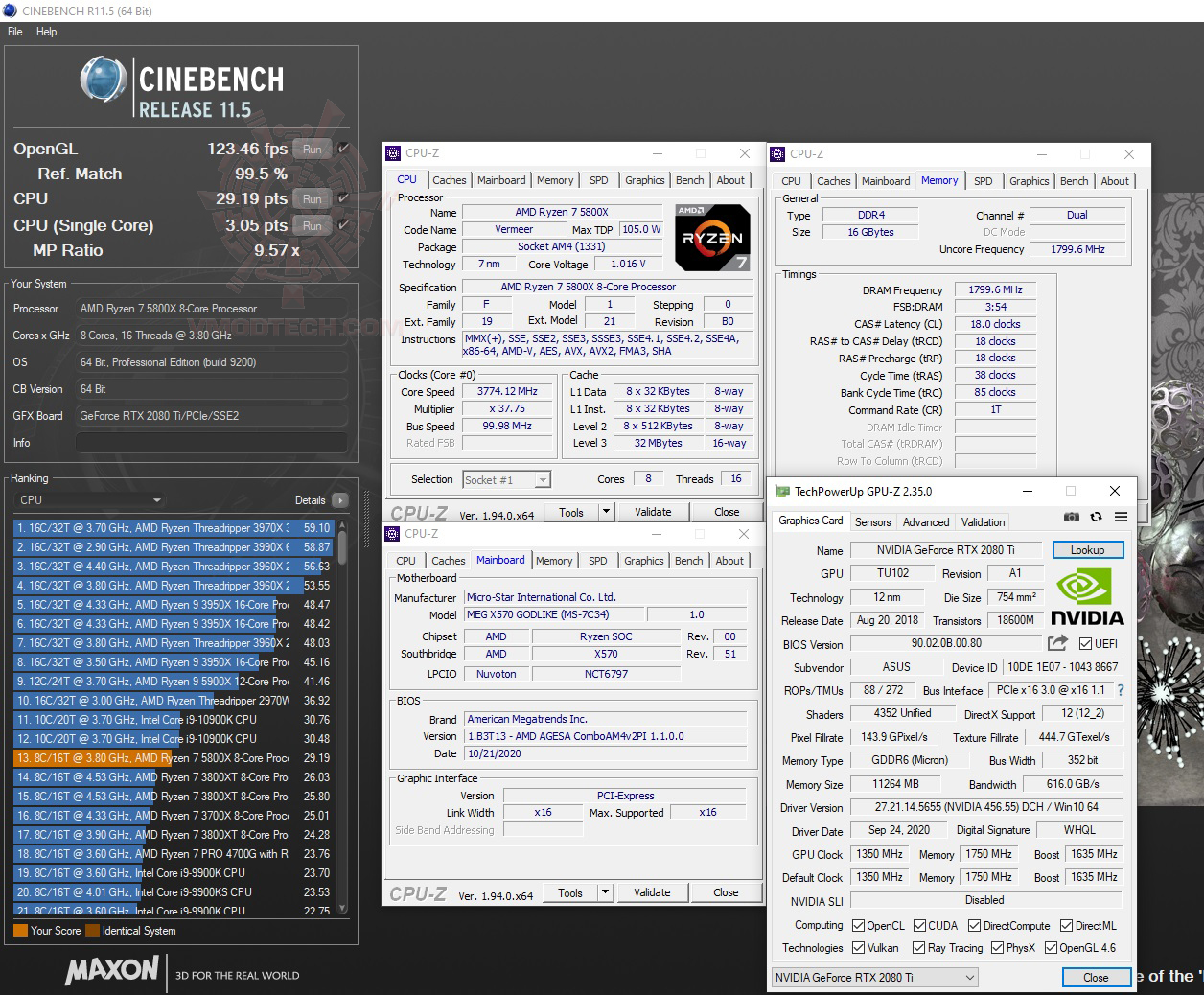The height and width of the screenshot is (995, 1204).
Task: Toggle the Ray Tracing checkbox
Action: (x=918, y=948)
